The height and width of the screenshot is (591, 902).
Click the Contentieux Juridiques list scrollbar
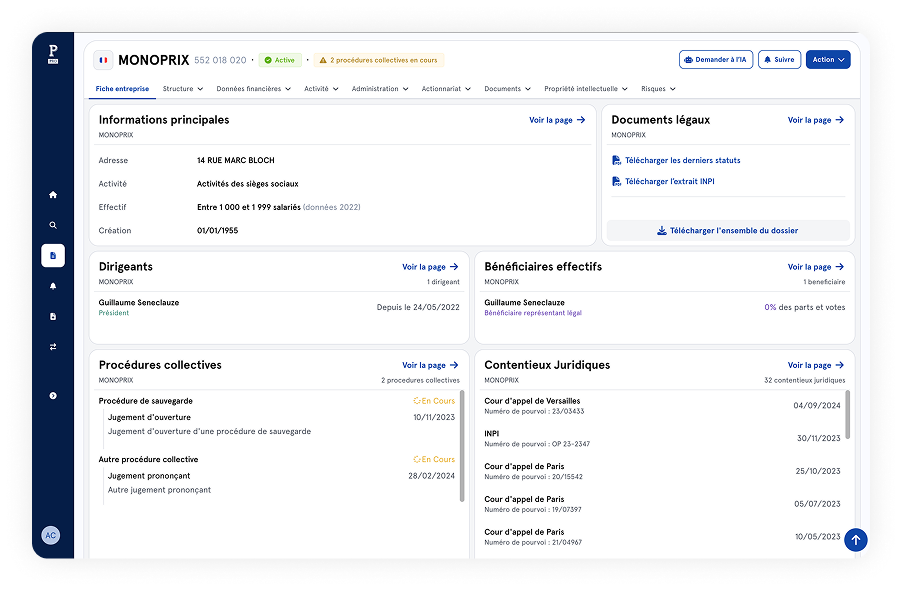[847, 414]
